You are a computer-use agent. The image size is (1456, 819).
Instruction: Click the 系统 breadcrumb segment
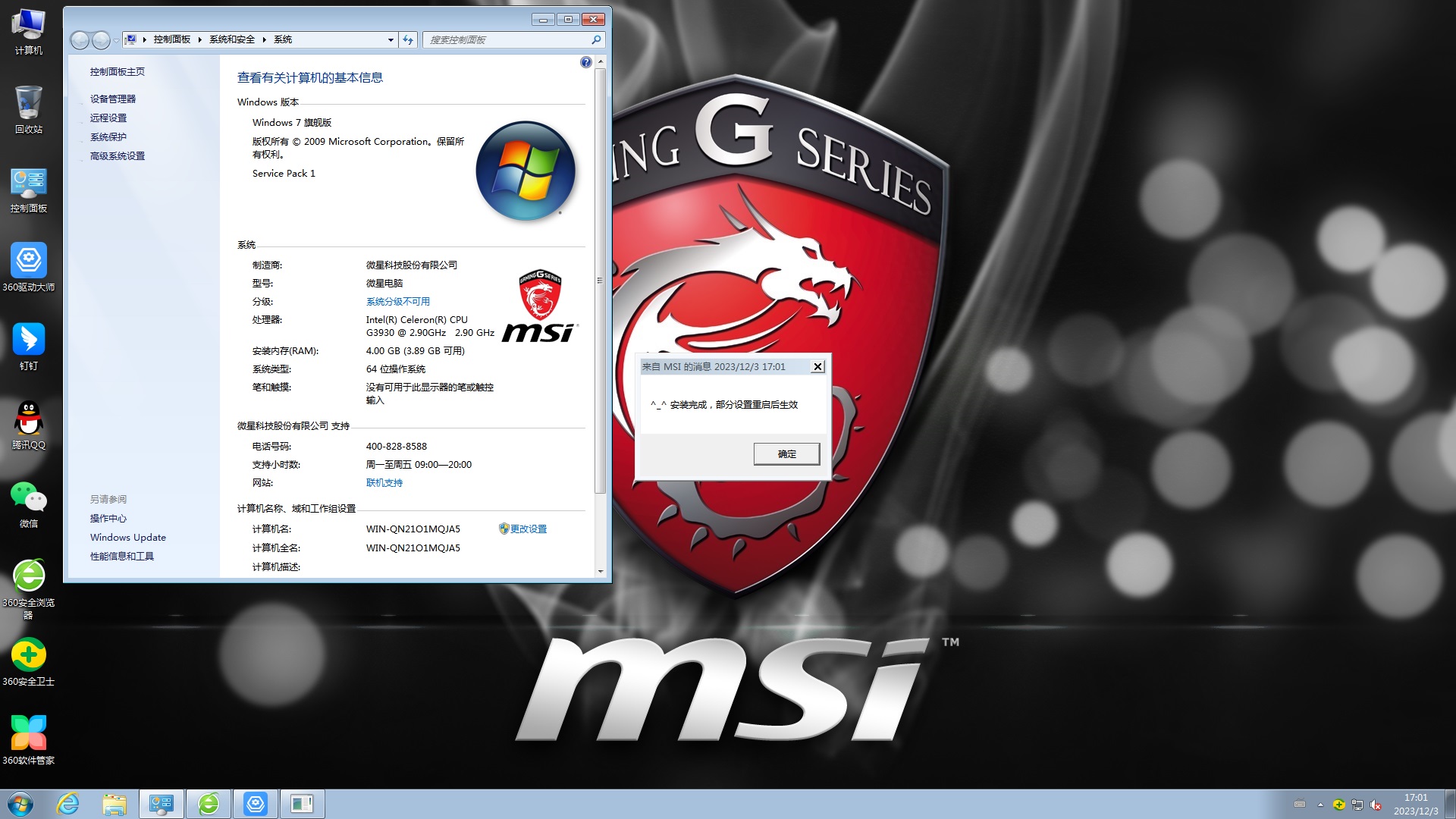[x=283, y=39]
